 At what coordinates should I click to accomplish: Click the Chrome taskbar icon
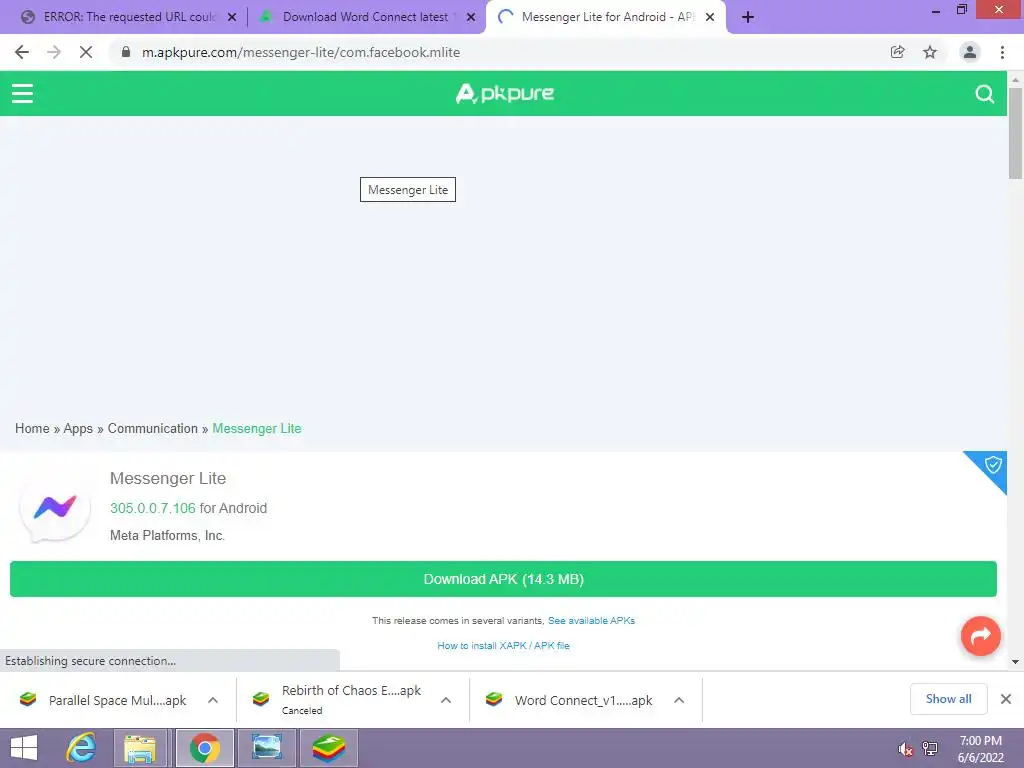[204, 748]
